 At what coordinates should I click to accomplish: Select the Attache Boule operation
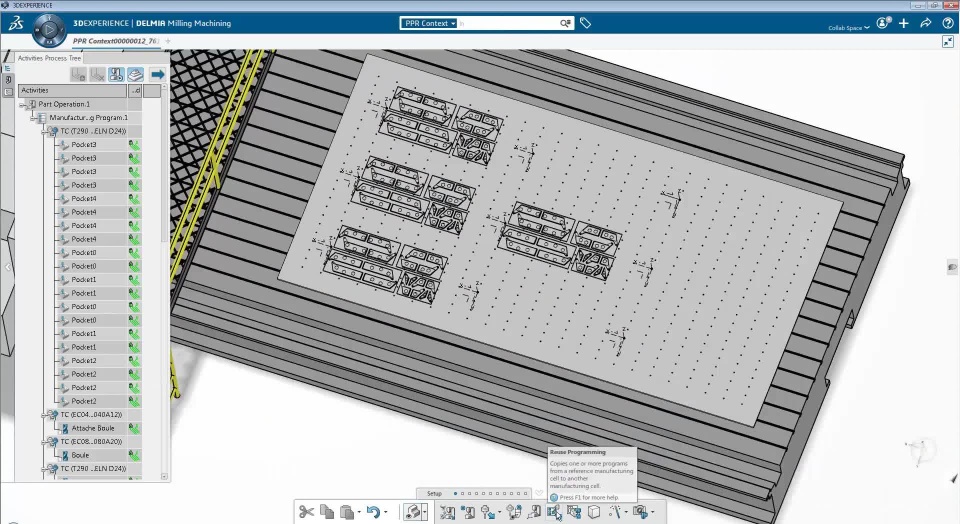(92, 429)
